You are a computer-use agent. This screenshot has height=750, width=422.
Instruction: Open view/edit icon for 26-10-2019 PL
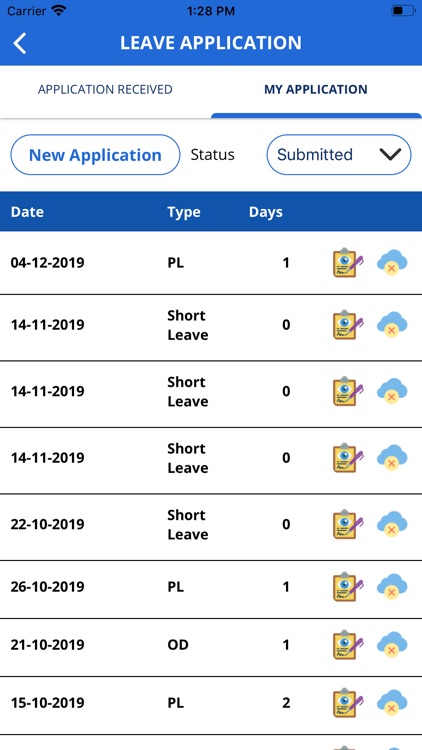point(348,586)
